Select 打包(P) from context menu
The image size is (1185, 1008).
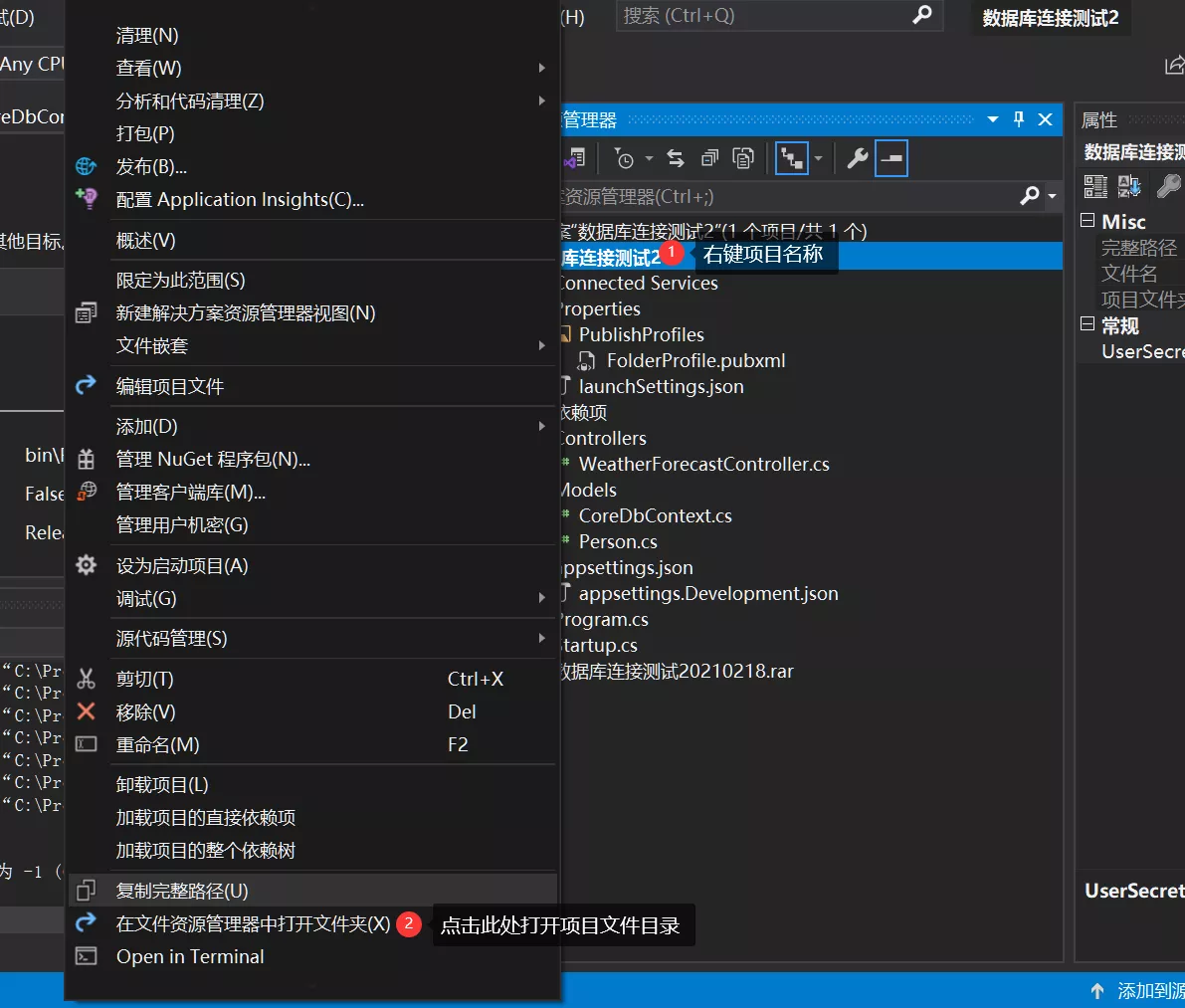[x=311, y=133]
